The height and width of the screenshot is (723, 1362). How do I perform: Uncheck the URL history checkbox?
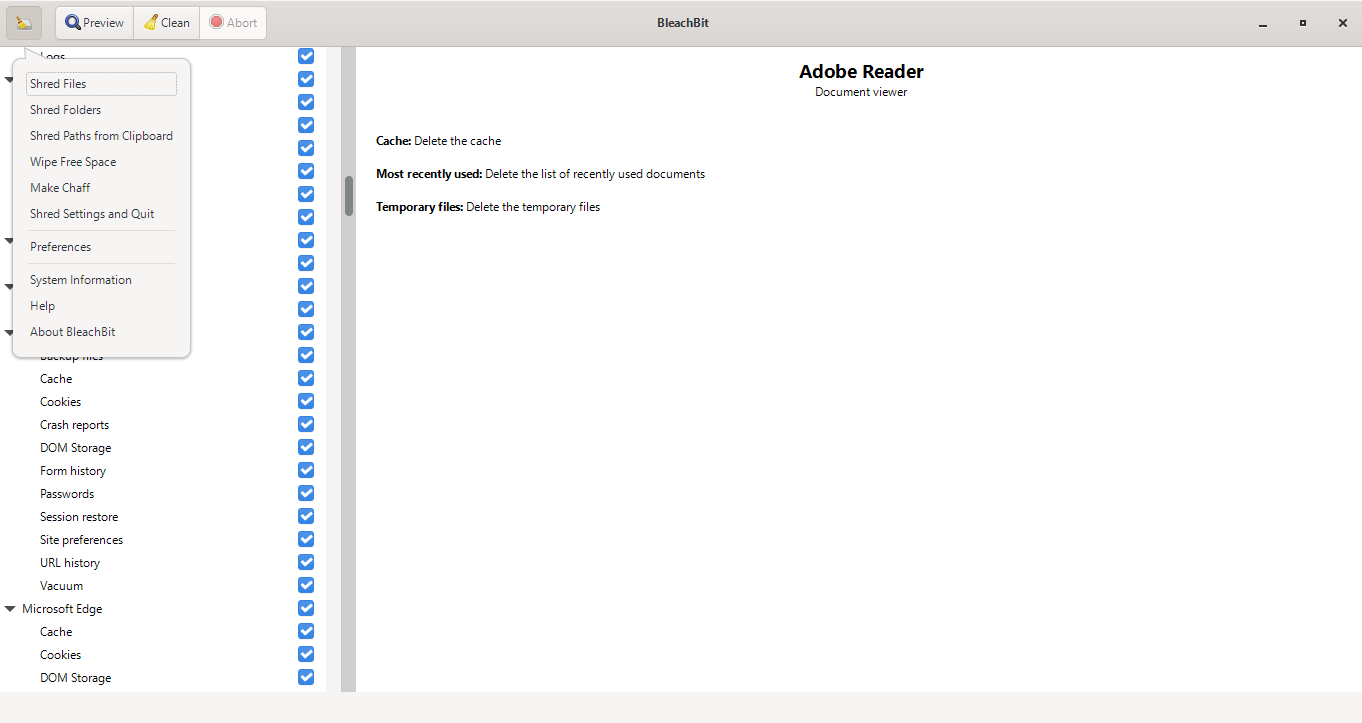(306, 562)
